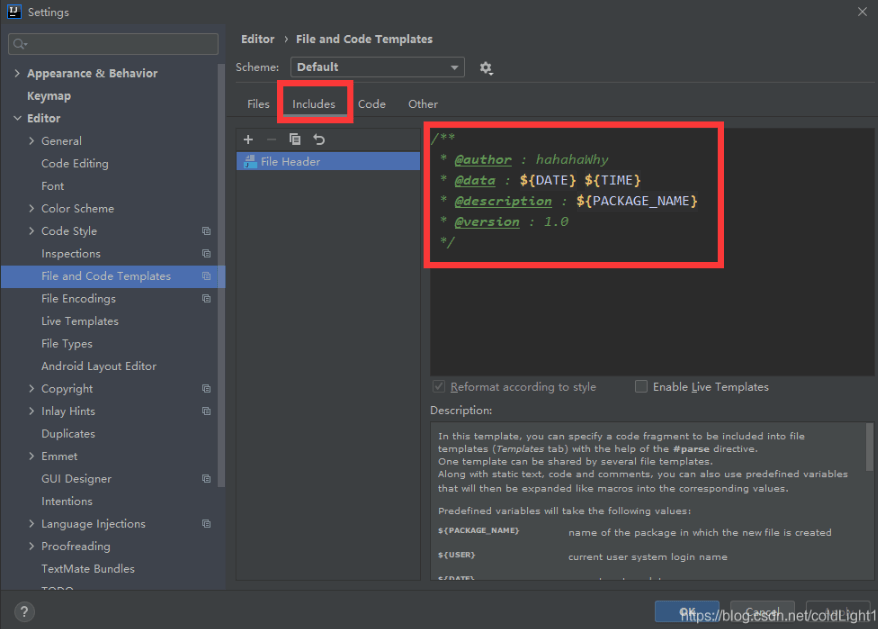Switch to the Includes tab

click(314, 104)
